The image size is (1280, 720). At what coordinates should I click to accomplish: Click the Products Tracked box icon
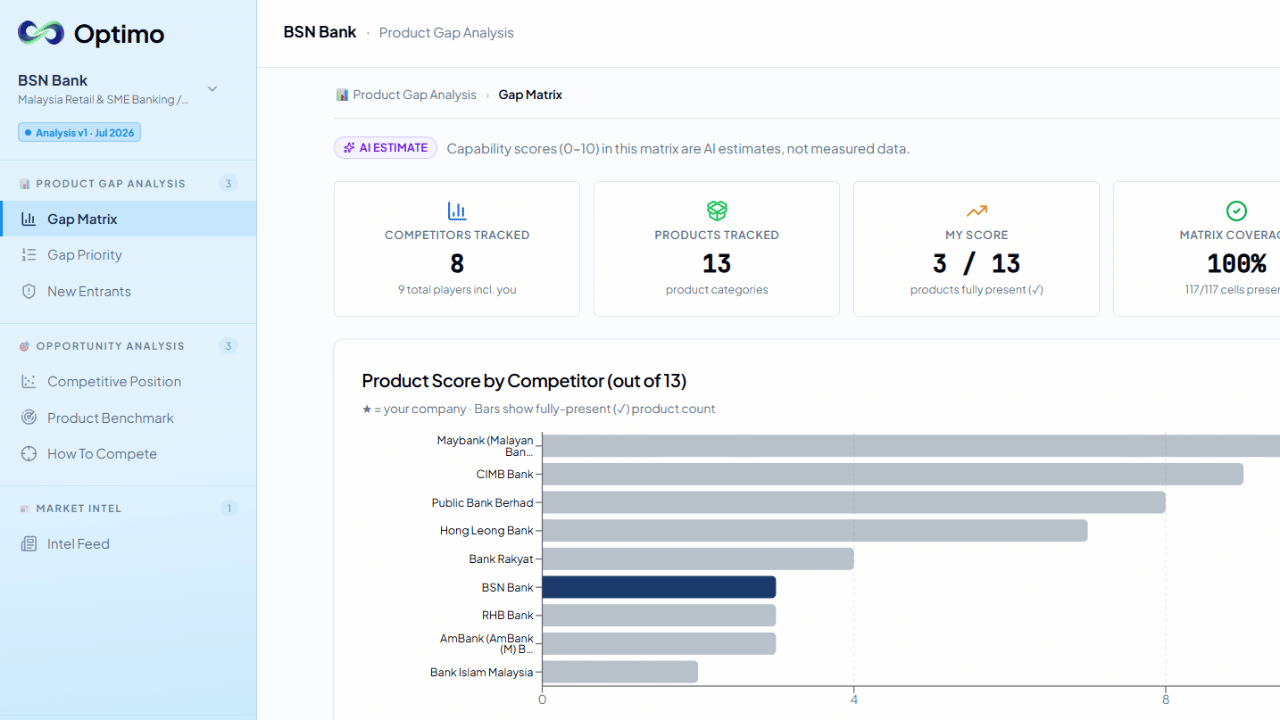point(717,211)
